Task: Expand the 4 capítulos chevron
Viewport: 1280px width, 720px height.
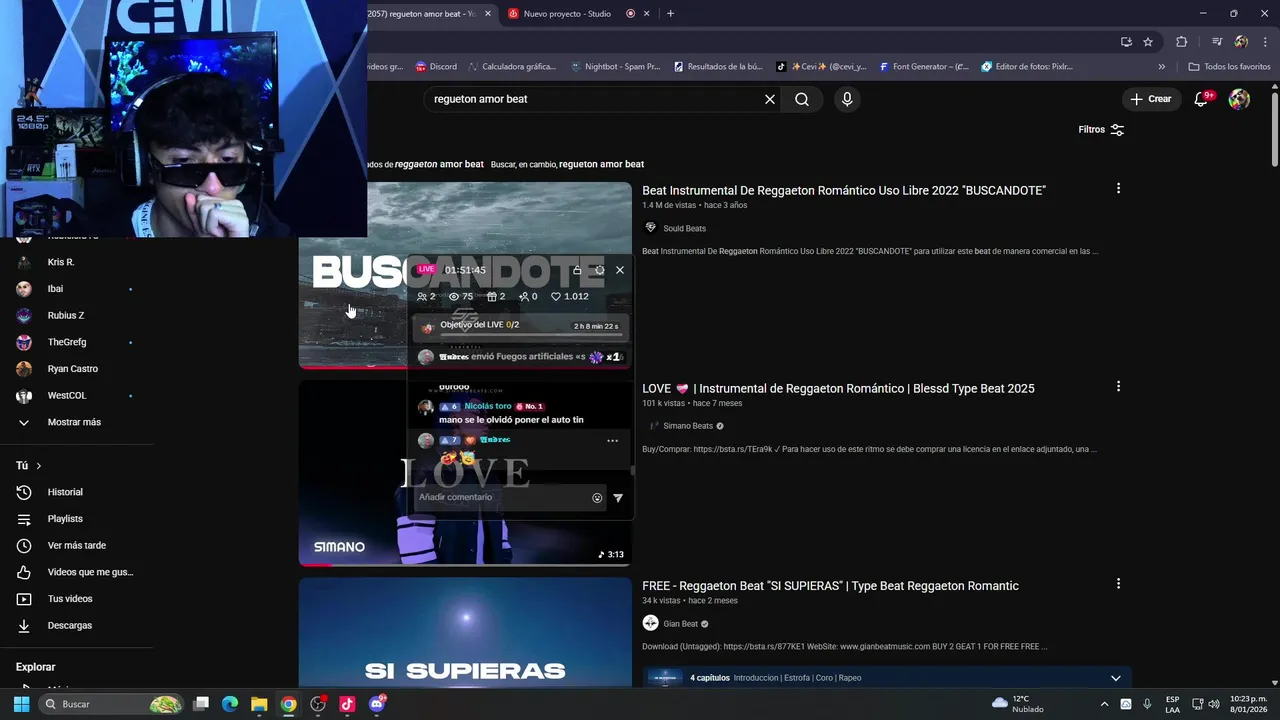Action: (x=1116, y=678)
